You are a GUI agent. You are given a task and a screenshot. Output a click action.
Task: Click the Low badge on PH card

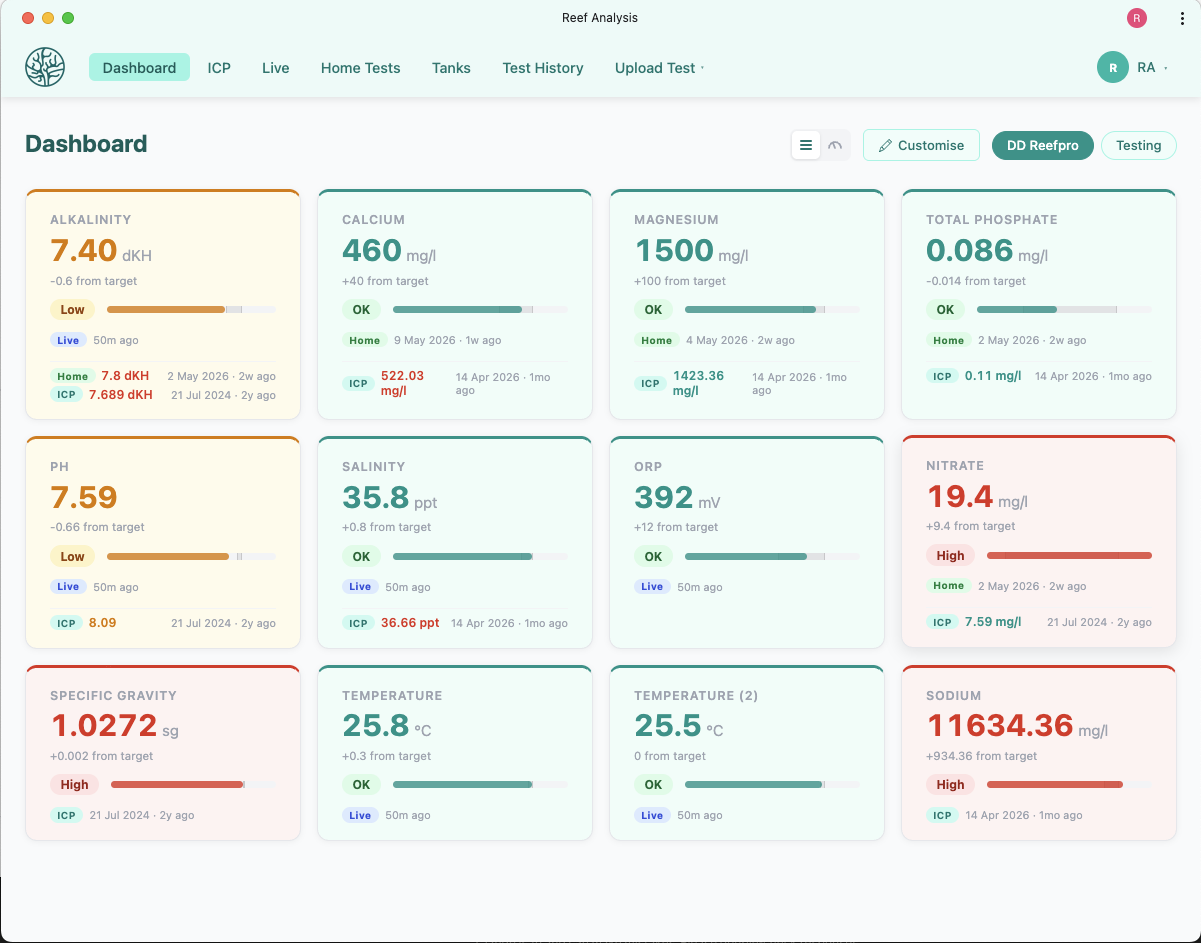pos(72,556)
